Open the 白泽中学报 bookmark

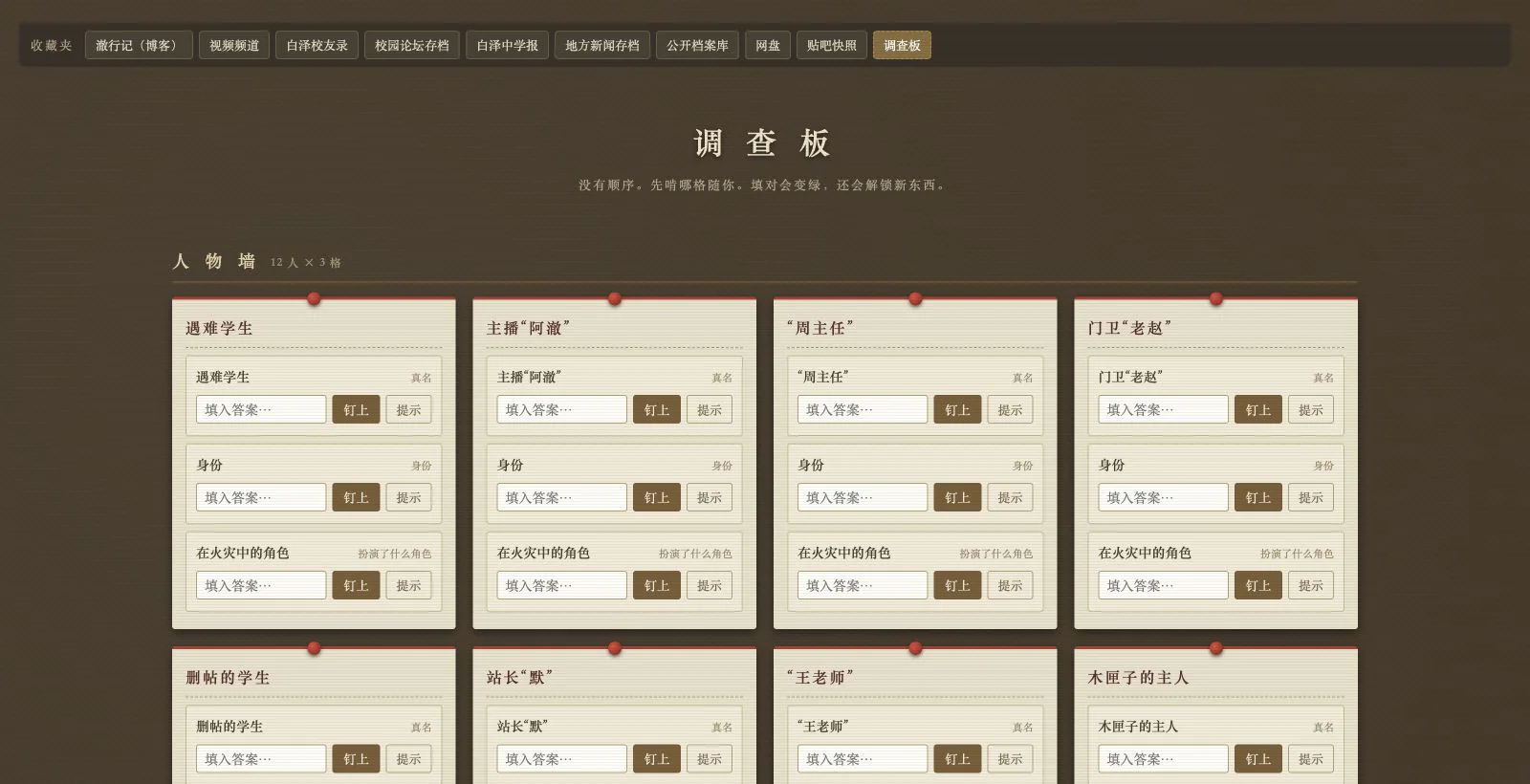(x=507, y=45)
